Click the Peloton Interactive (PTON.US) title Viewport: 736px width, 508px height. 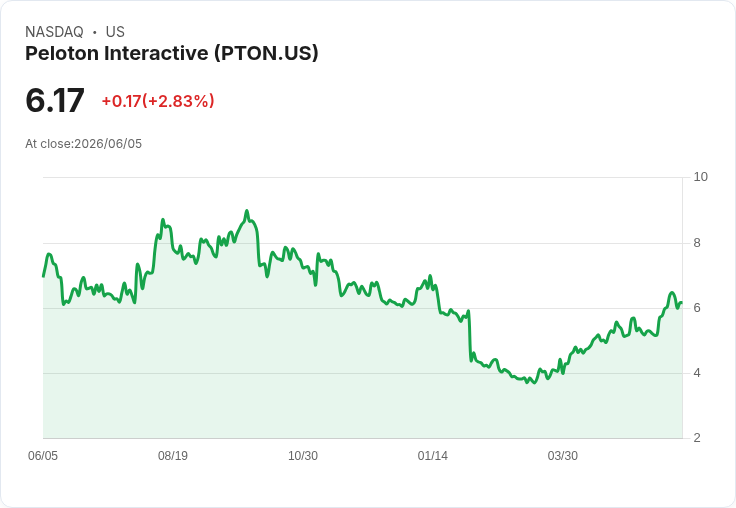point(172,53)
